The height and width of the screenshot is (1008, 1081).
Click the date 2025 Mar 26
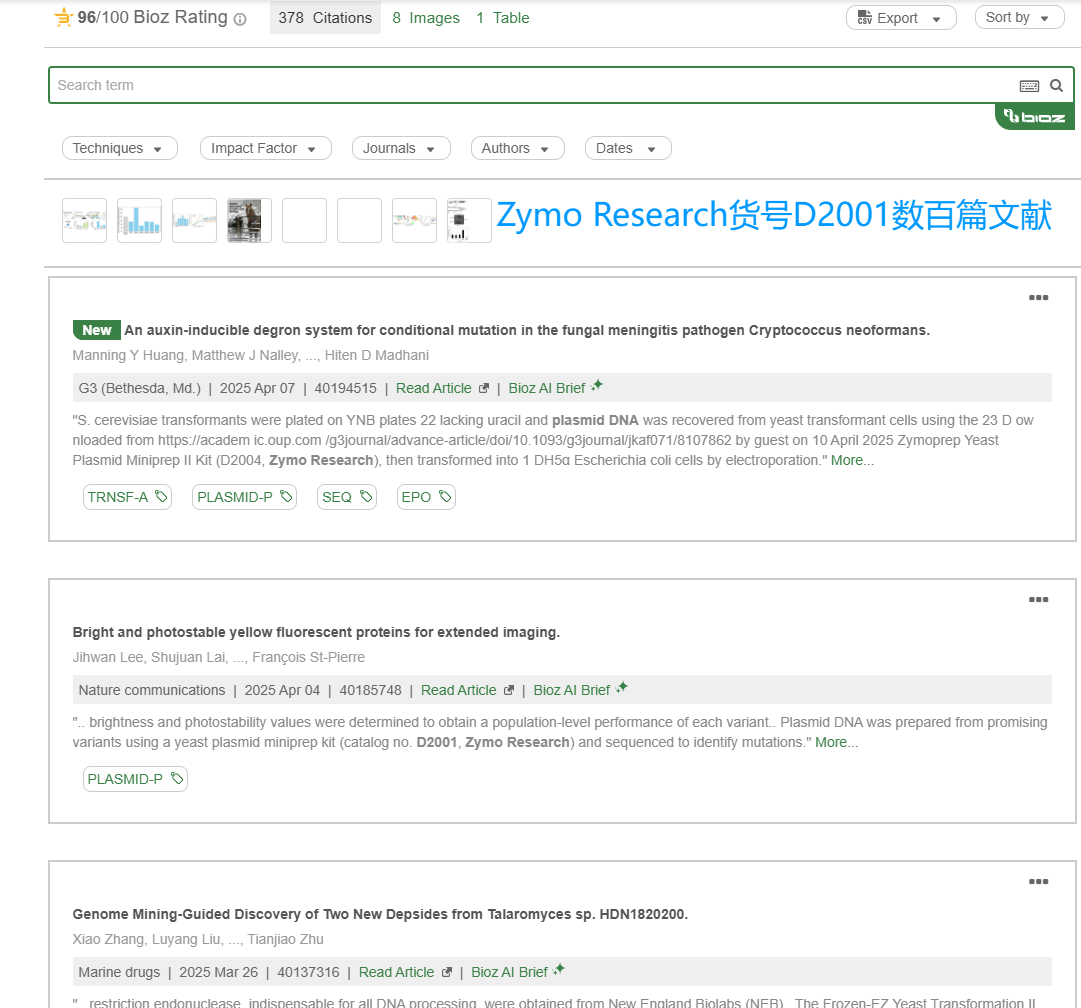tap(219, 972)
